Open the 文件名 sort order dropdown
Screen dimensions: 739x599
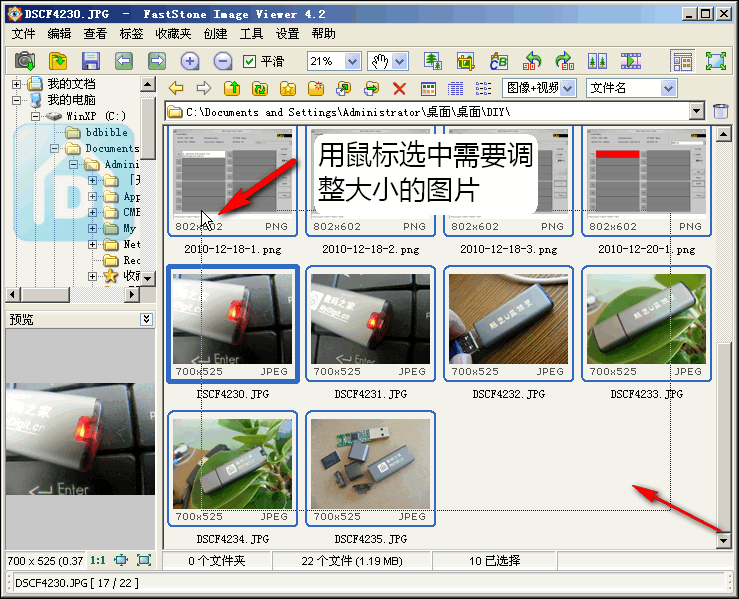point(668,88)
